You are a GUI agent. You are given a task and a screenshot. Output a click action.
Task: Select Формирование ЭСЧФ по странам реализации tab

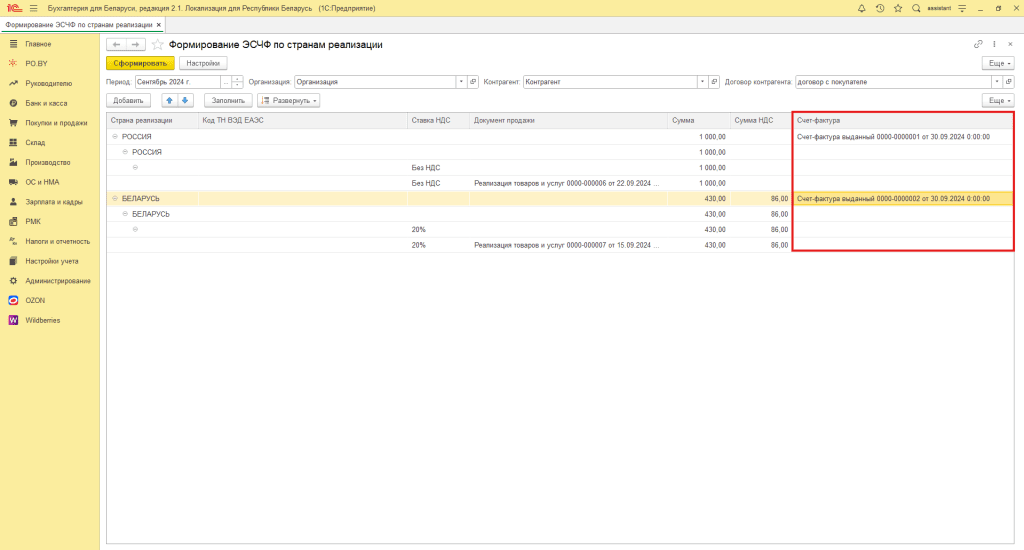78,25
